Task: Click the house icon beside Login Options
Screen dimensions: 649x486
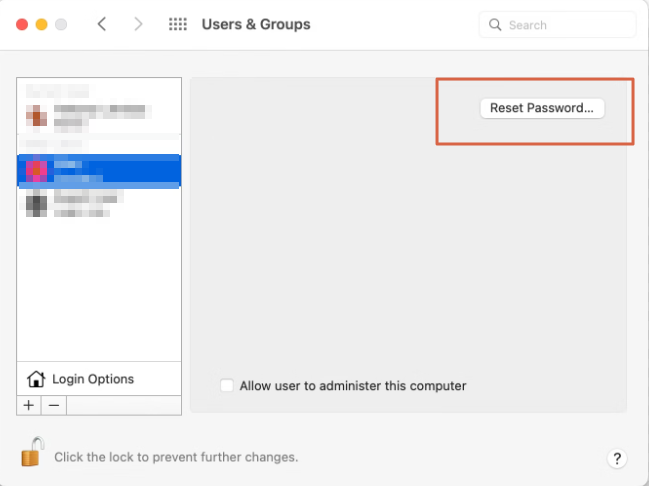Action: pos(36,379)
